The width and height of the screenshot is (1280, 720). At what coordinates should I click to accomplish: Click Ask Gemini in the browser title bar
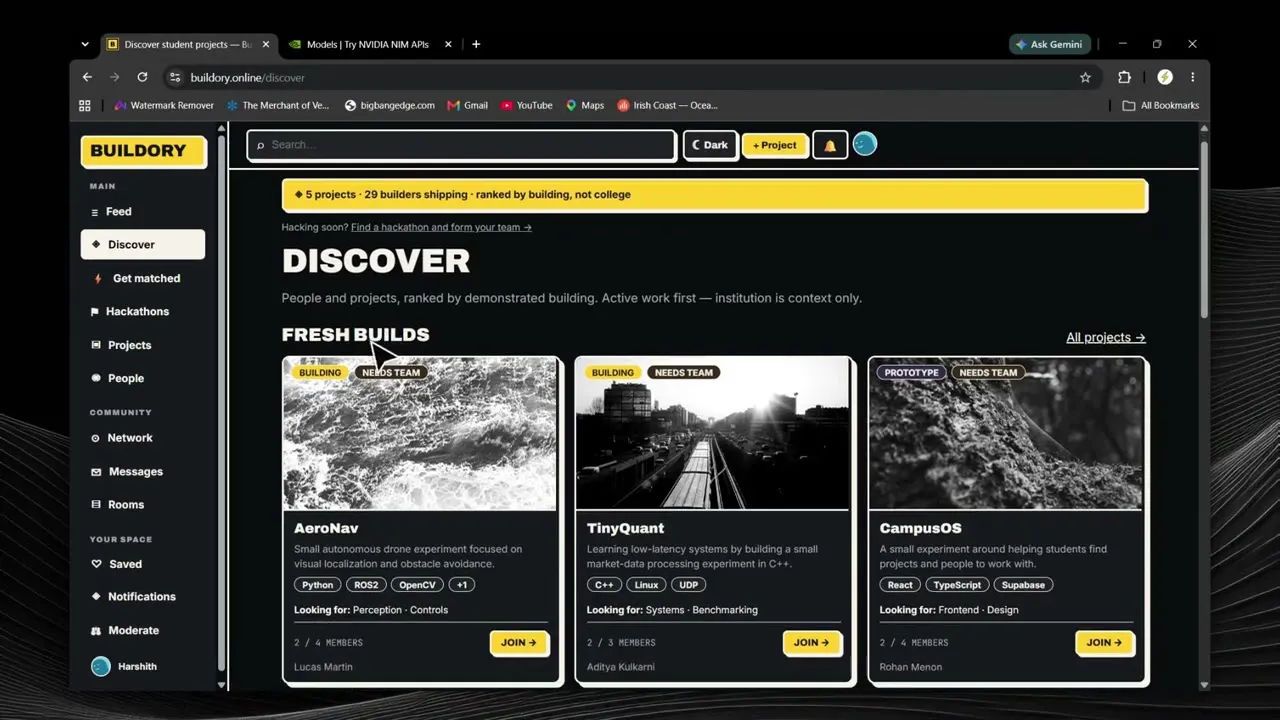tap(1048, 44)
